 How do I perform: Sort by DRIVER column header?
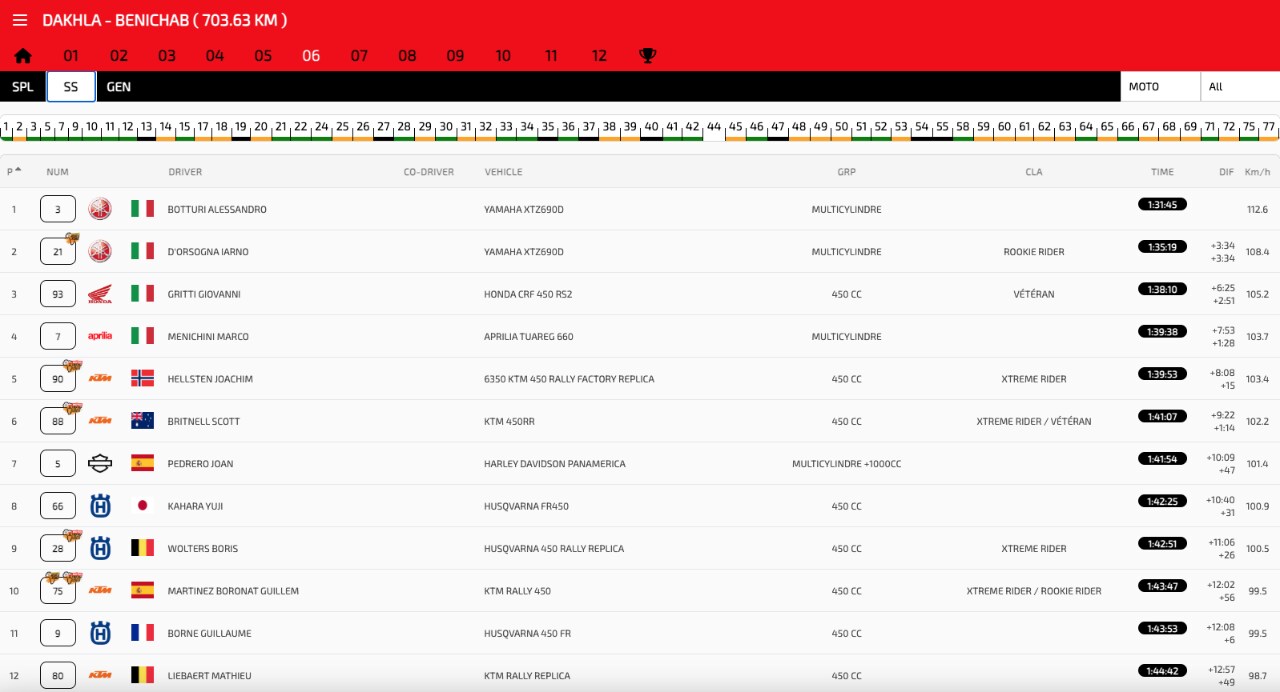(x=185, y=172)
